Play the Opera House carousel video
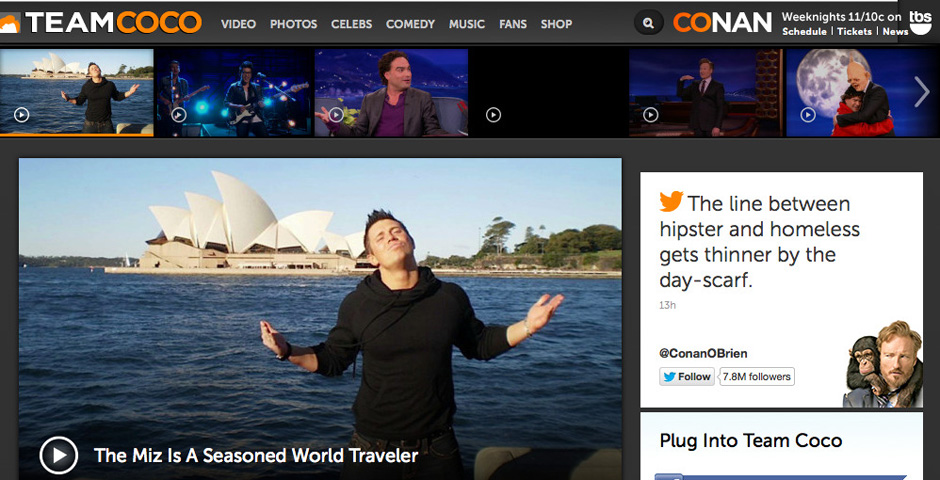The width and height of the screenshot is (940, 480). point(22,114)
